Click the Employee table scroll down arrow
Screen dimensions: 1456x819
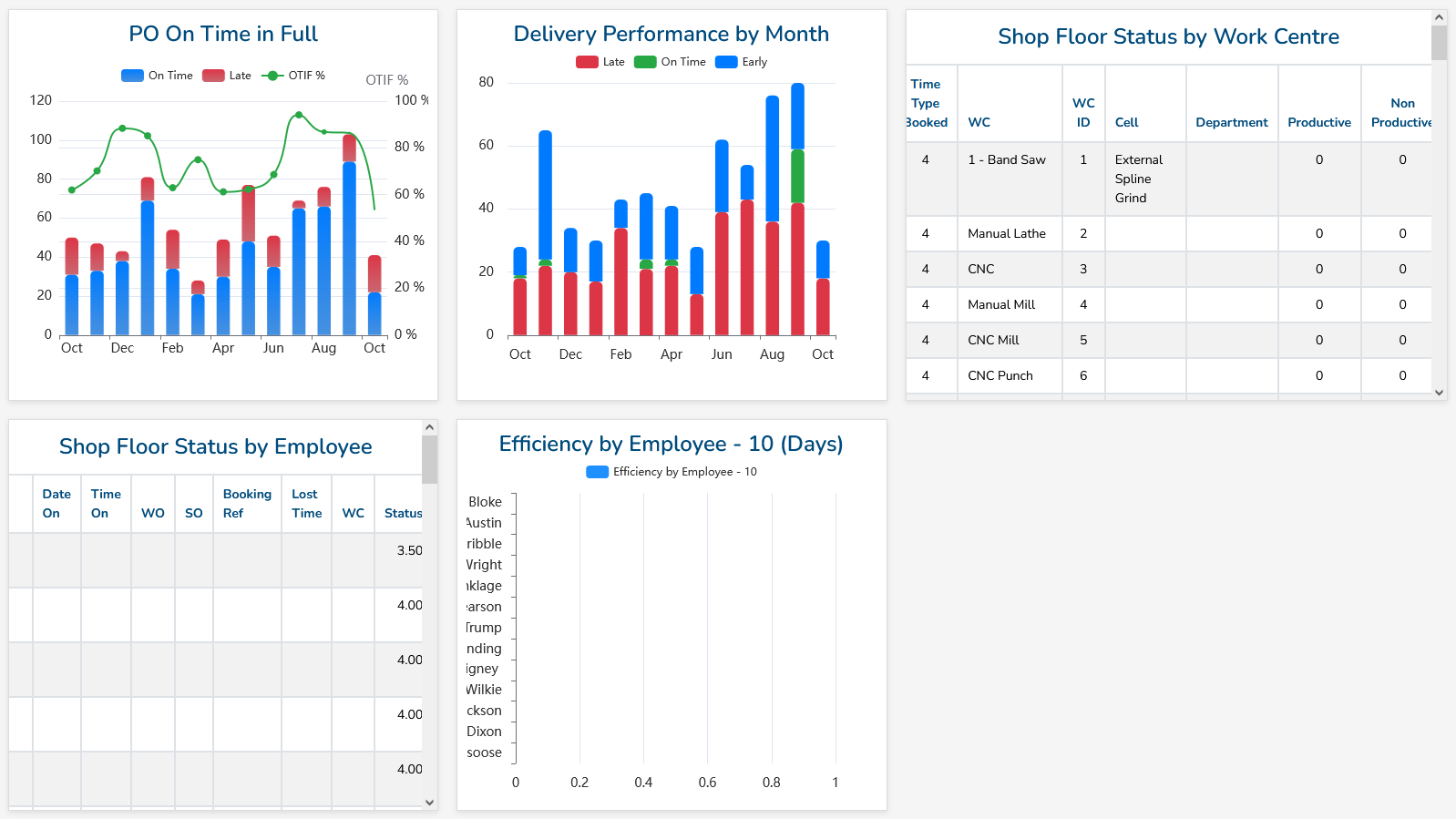[x=430, y=803]
